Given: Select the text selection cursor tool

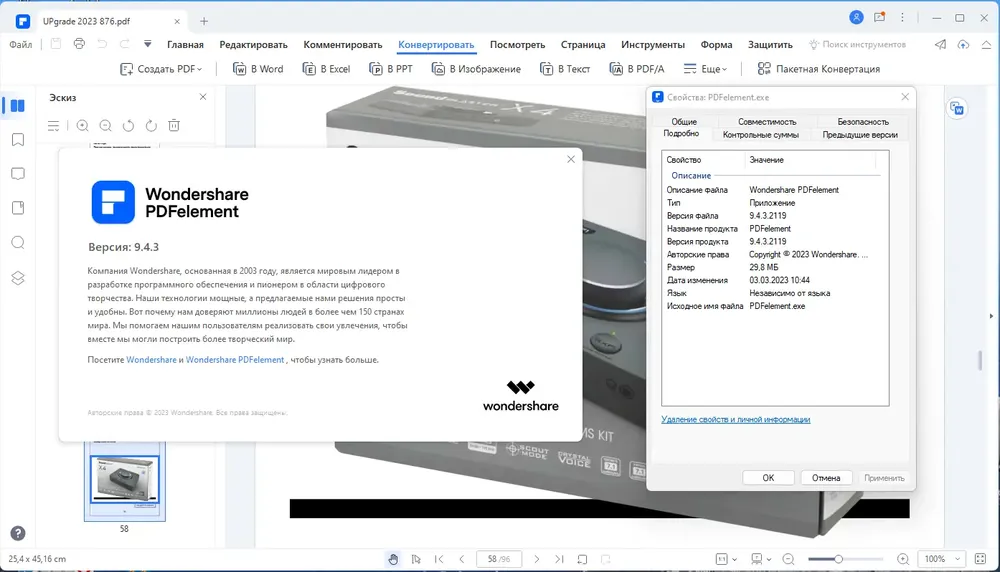Looking at the screenshot, I should click(x=416, y=559).
